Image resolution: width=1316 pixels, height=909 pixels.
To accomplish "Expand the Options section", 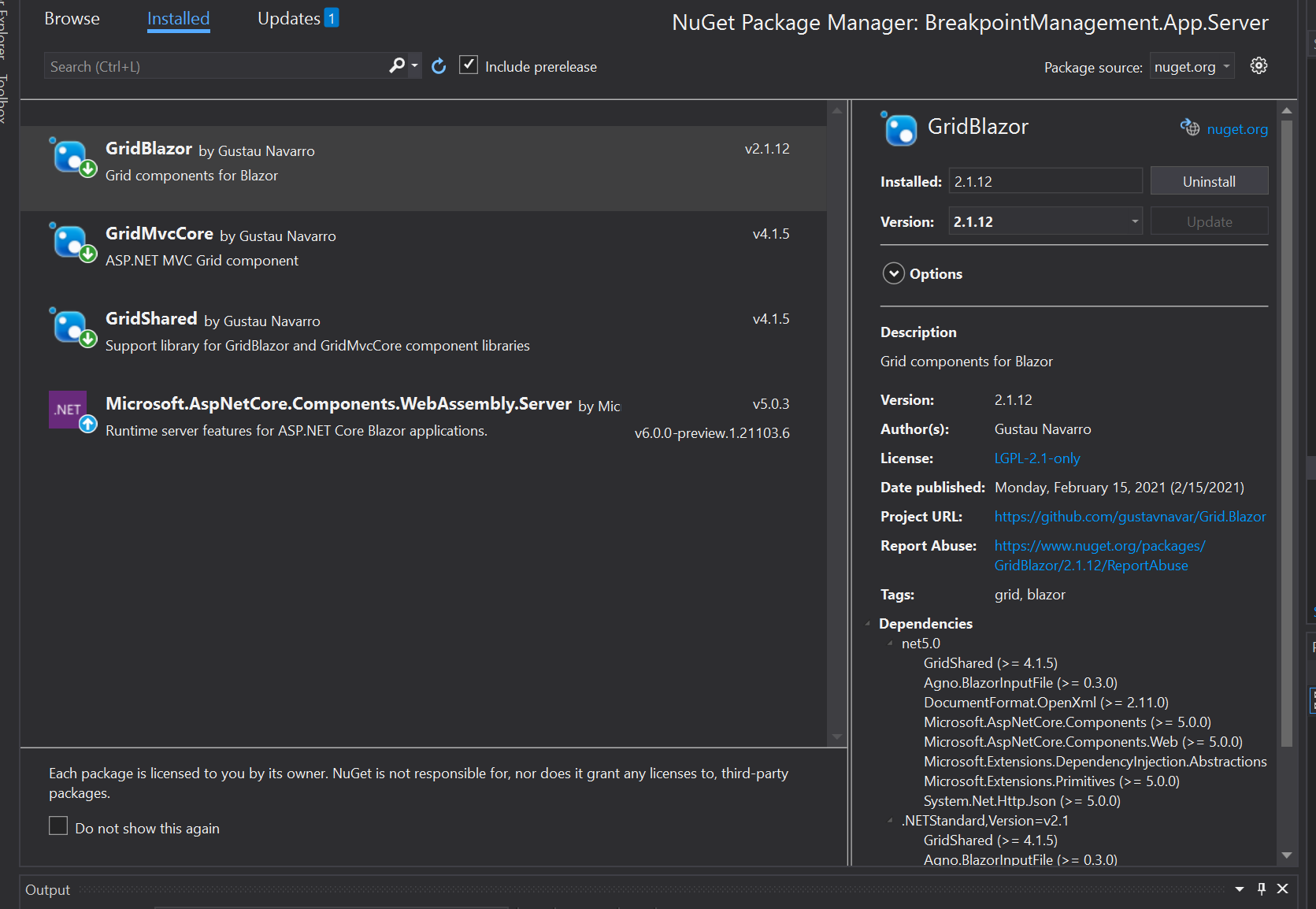I will pyautogui.click(x=893, y=273).
